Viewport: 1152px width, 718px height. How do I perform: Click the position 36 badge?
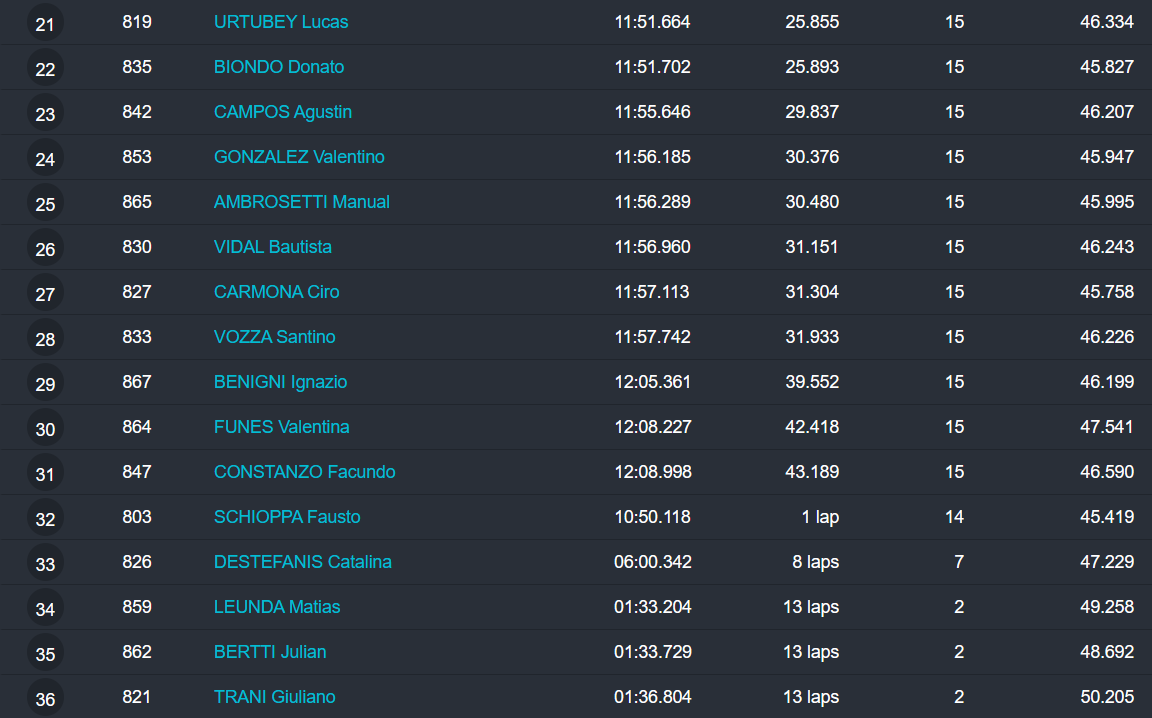click(x=45, y=699)
